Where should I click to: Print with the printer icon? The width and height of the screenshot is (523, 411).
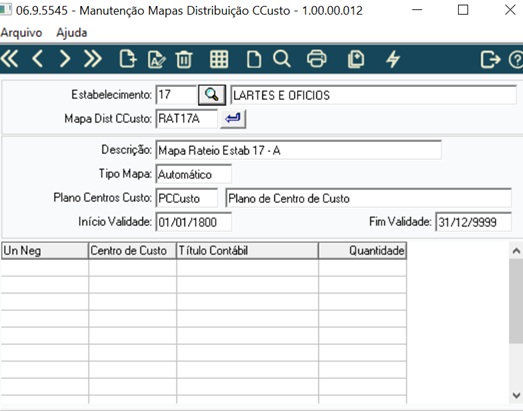[317, 59]
